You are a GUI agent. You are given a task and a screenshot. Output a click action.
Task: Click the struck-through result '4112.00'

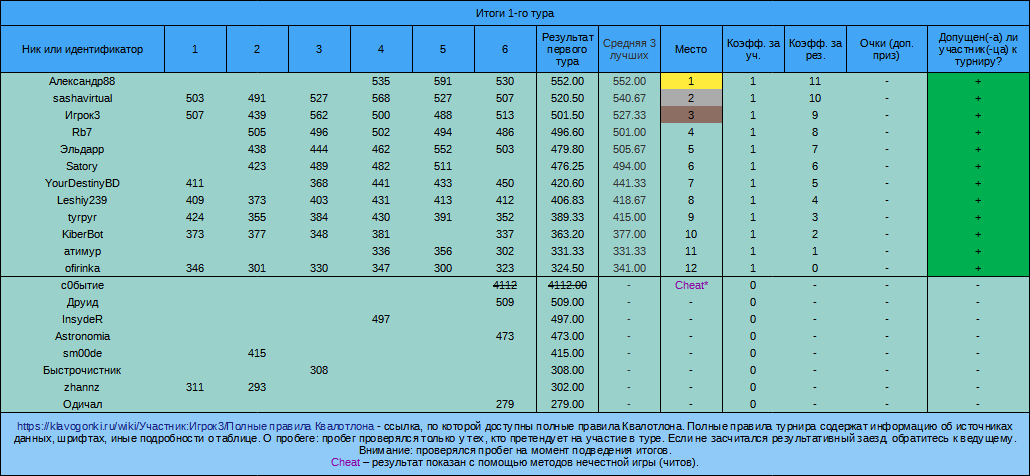[x=566, y=286]
